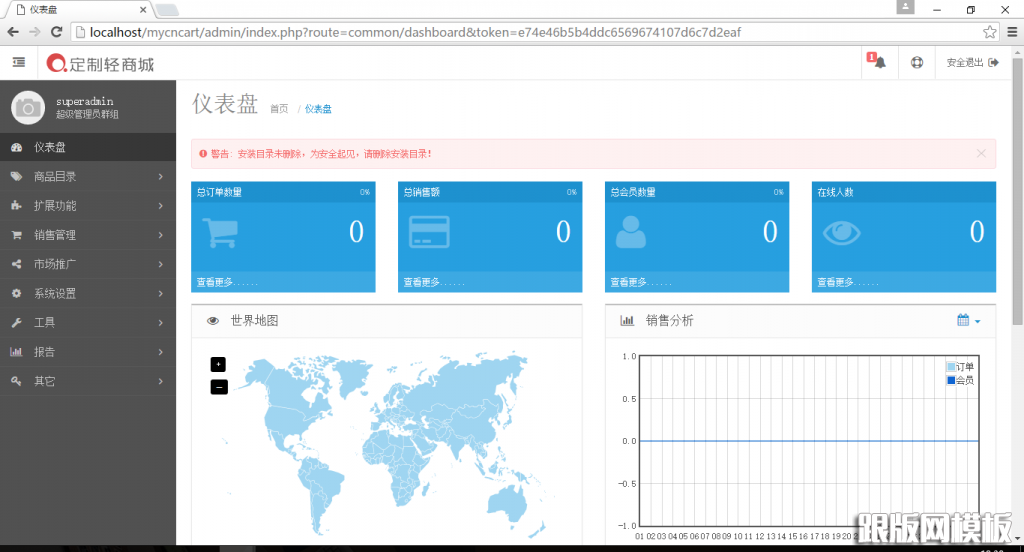Open the notifications bell icon
Viewport: 1024px width, 552px height.
tap(880, 62)
